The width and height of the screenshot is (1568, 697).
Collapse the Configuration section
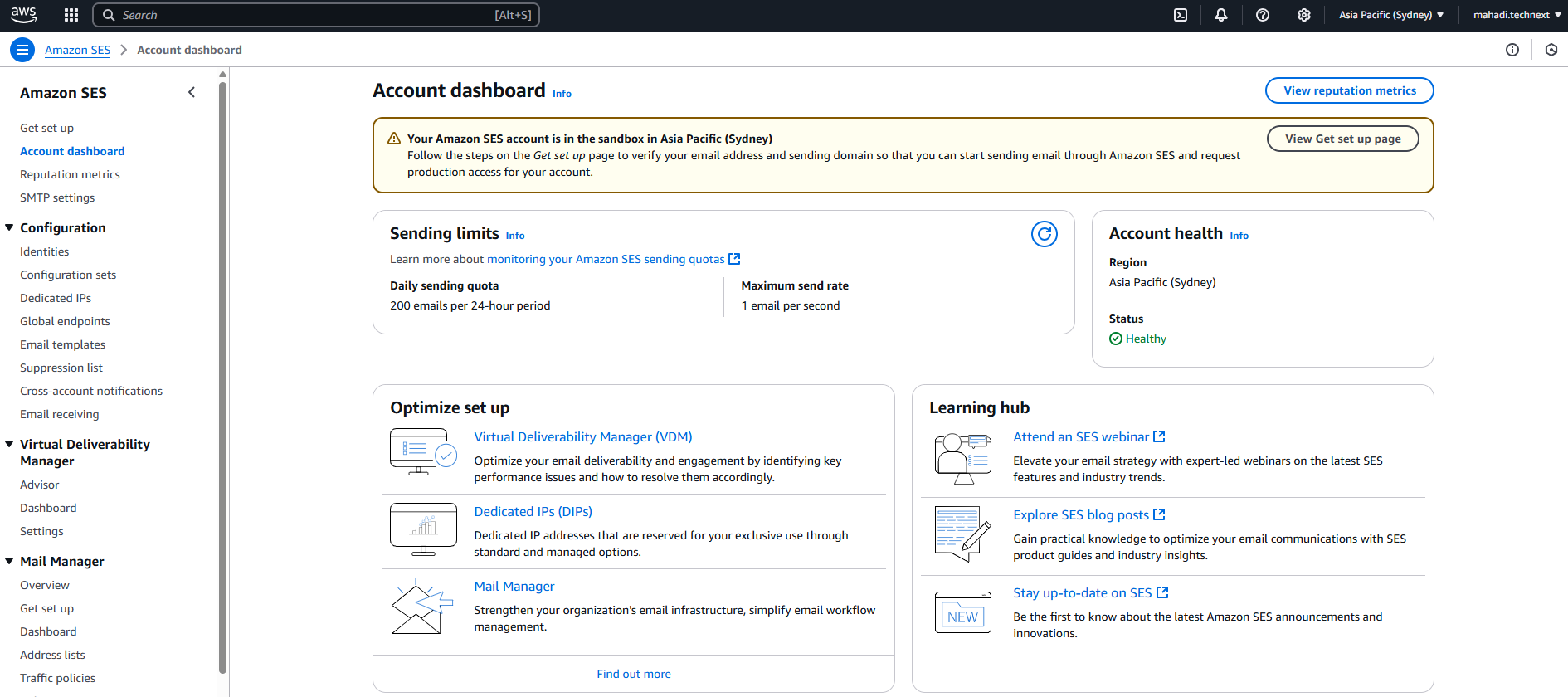coord(10,227)
